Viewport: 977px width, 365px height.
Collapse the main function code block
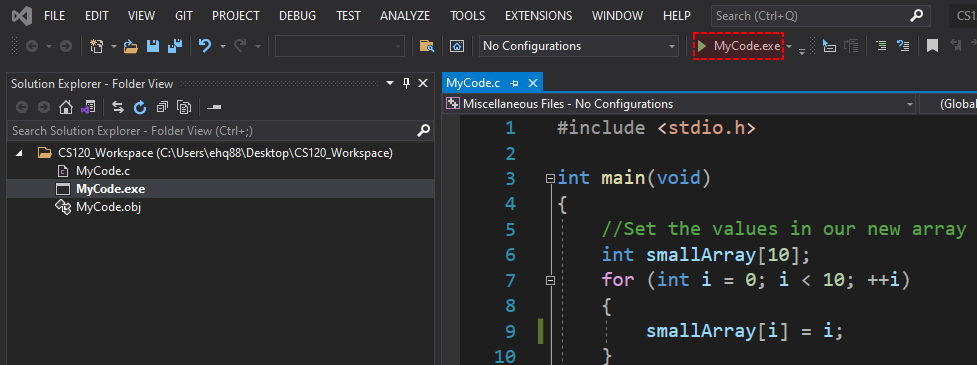tap(550, 179)
